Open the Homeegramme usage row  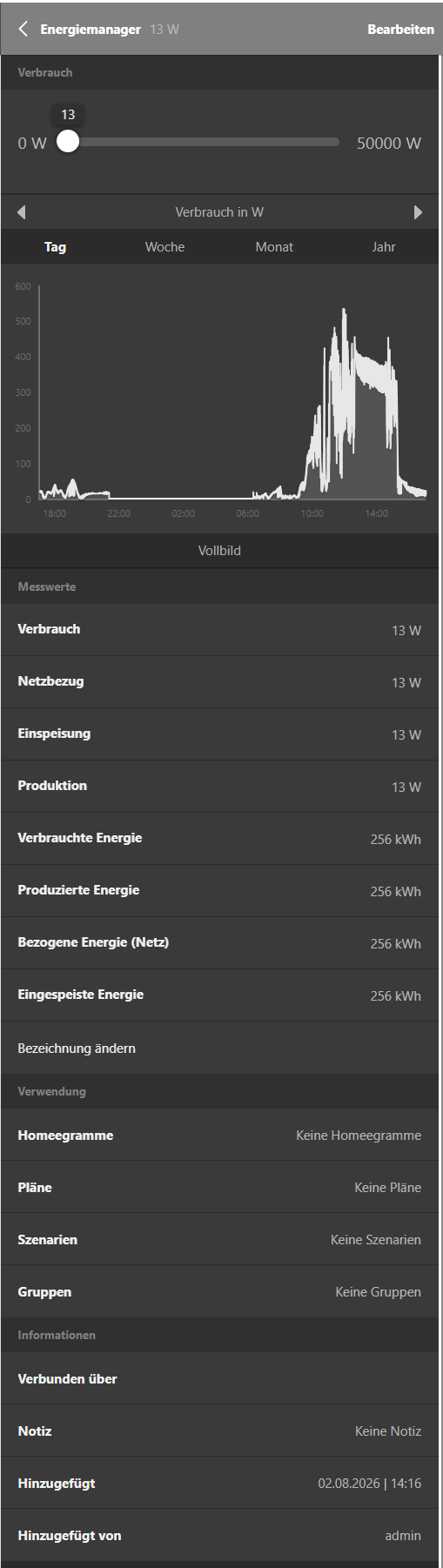(x=219, y=1135)
